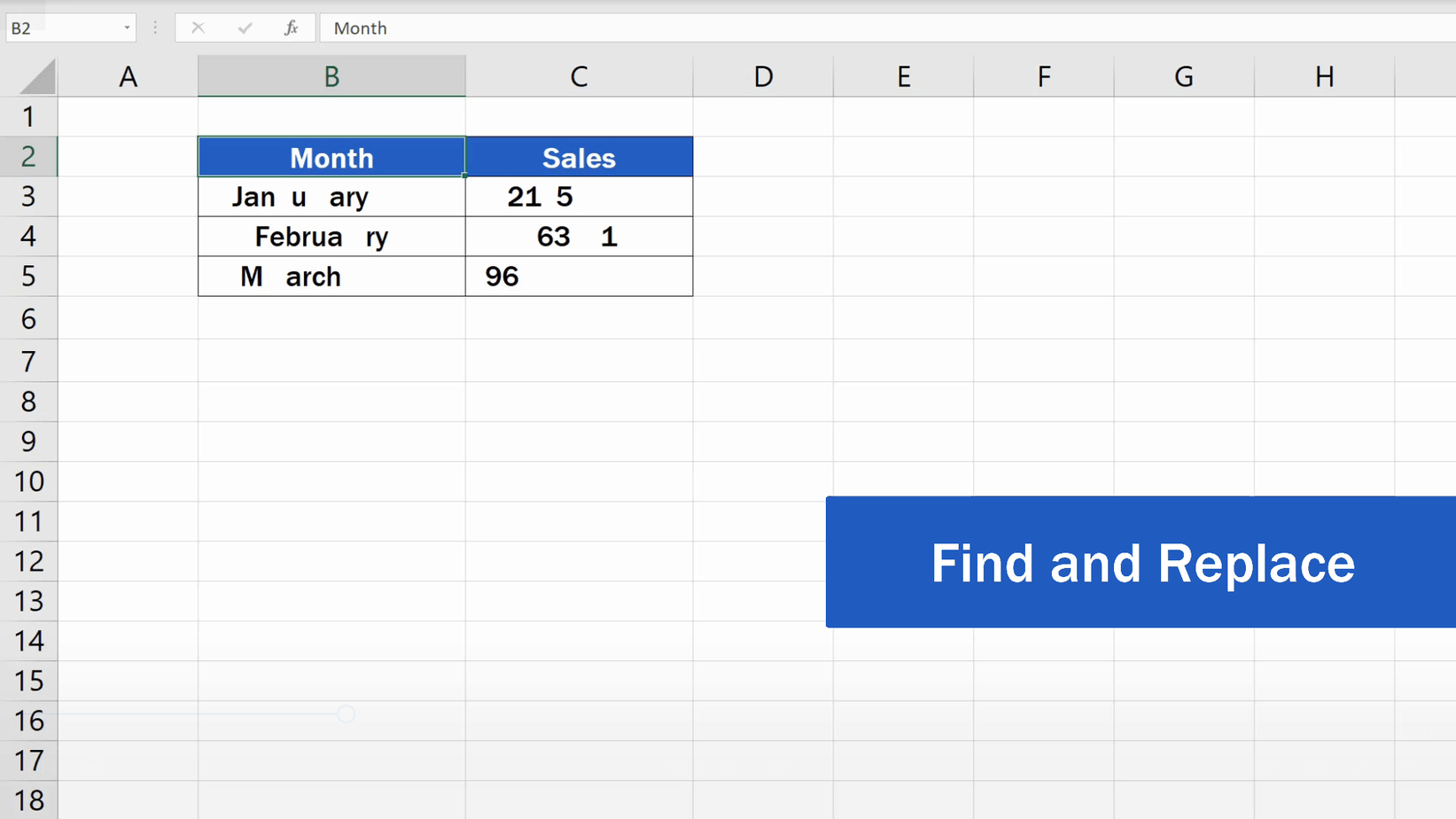Select column header B

(331, 75)
